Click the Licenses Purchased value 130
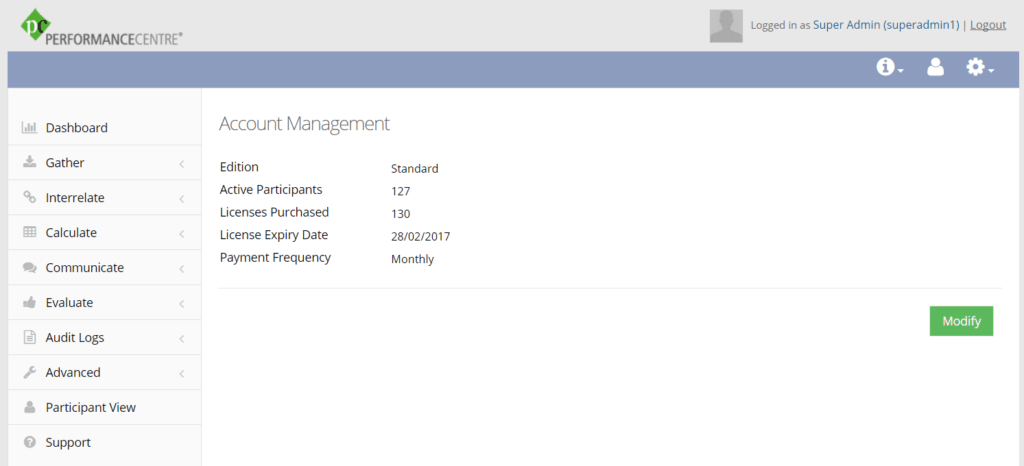The image size is (1024, 466). point(400,213)
